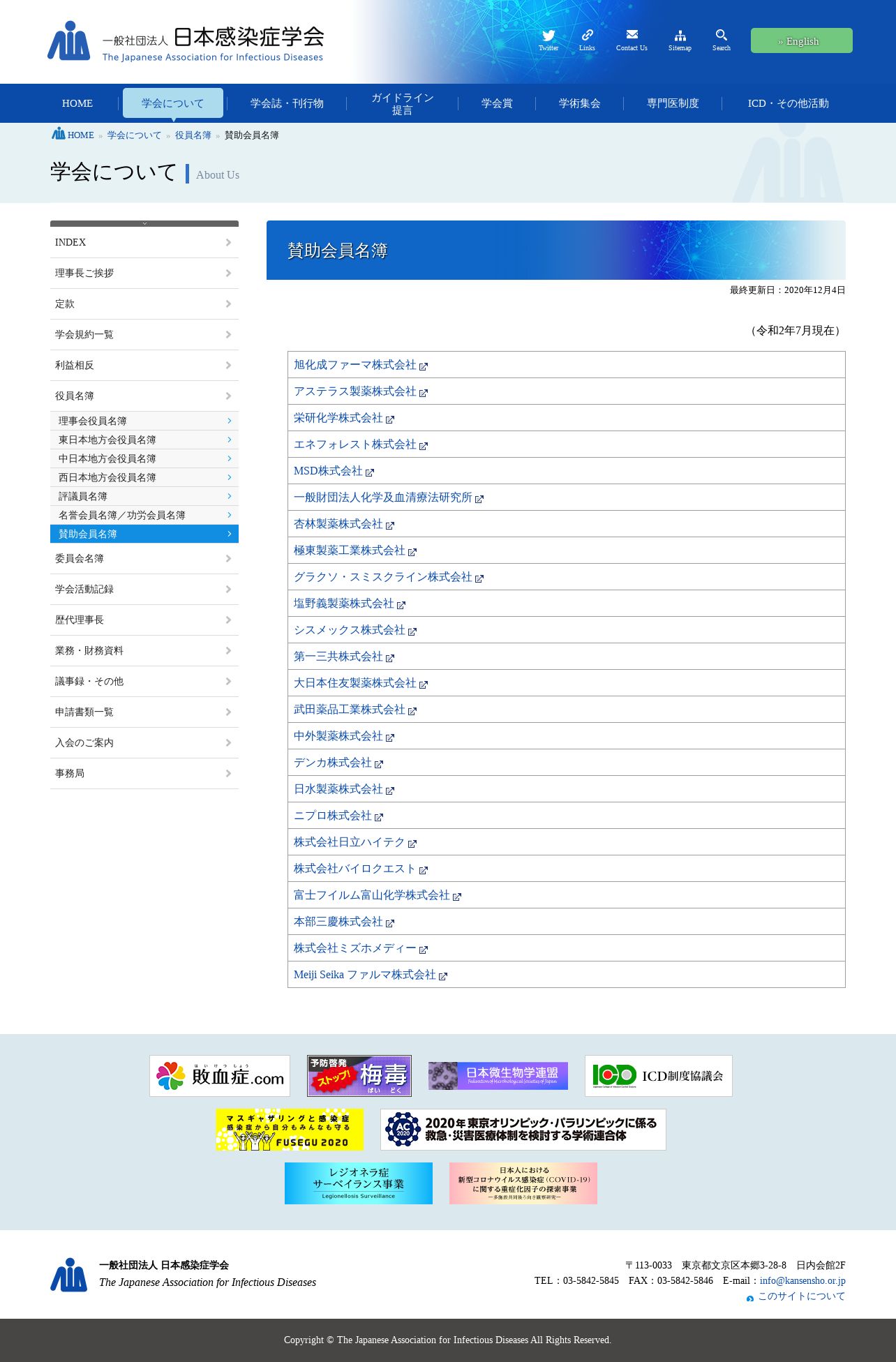
Task: Click external link icon beside デンカ株式会社
Action: (x=378, y=764)
